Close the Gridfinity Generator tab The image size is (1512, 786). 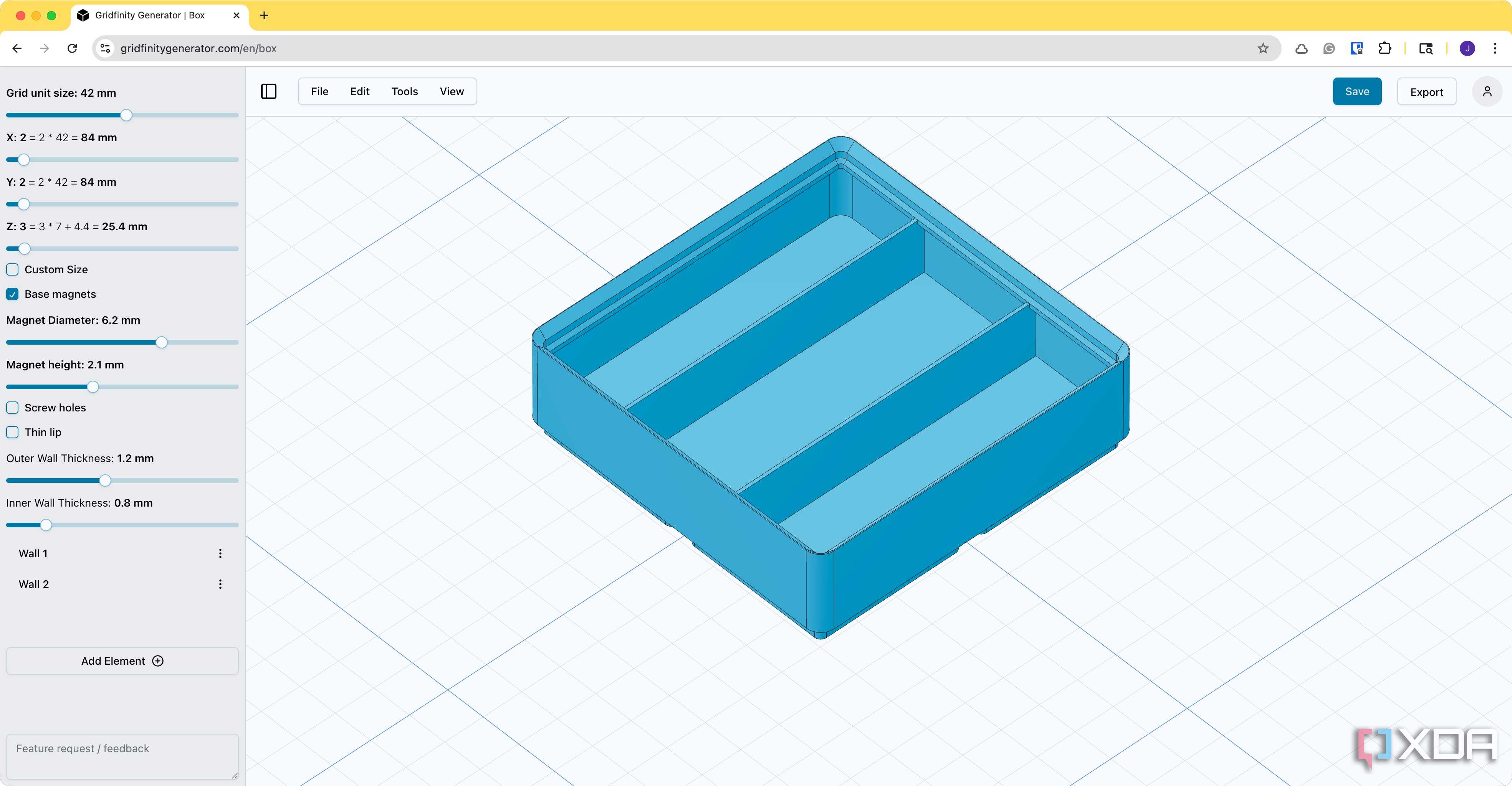[237, 15]
